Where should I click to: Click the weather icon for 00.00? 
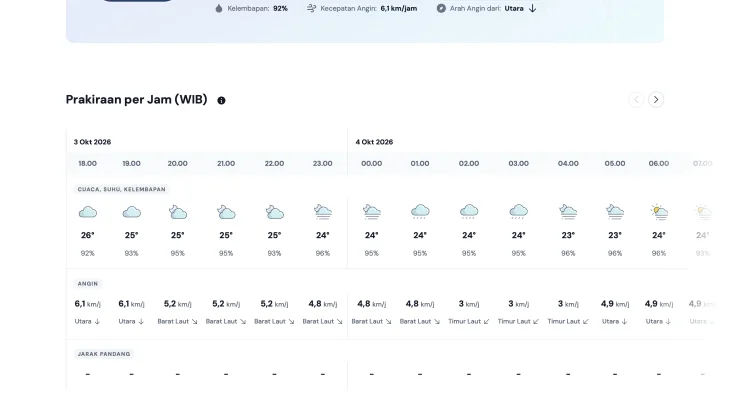[x=372, y=211]
